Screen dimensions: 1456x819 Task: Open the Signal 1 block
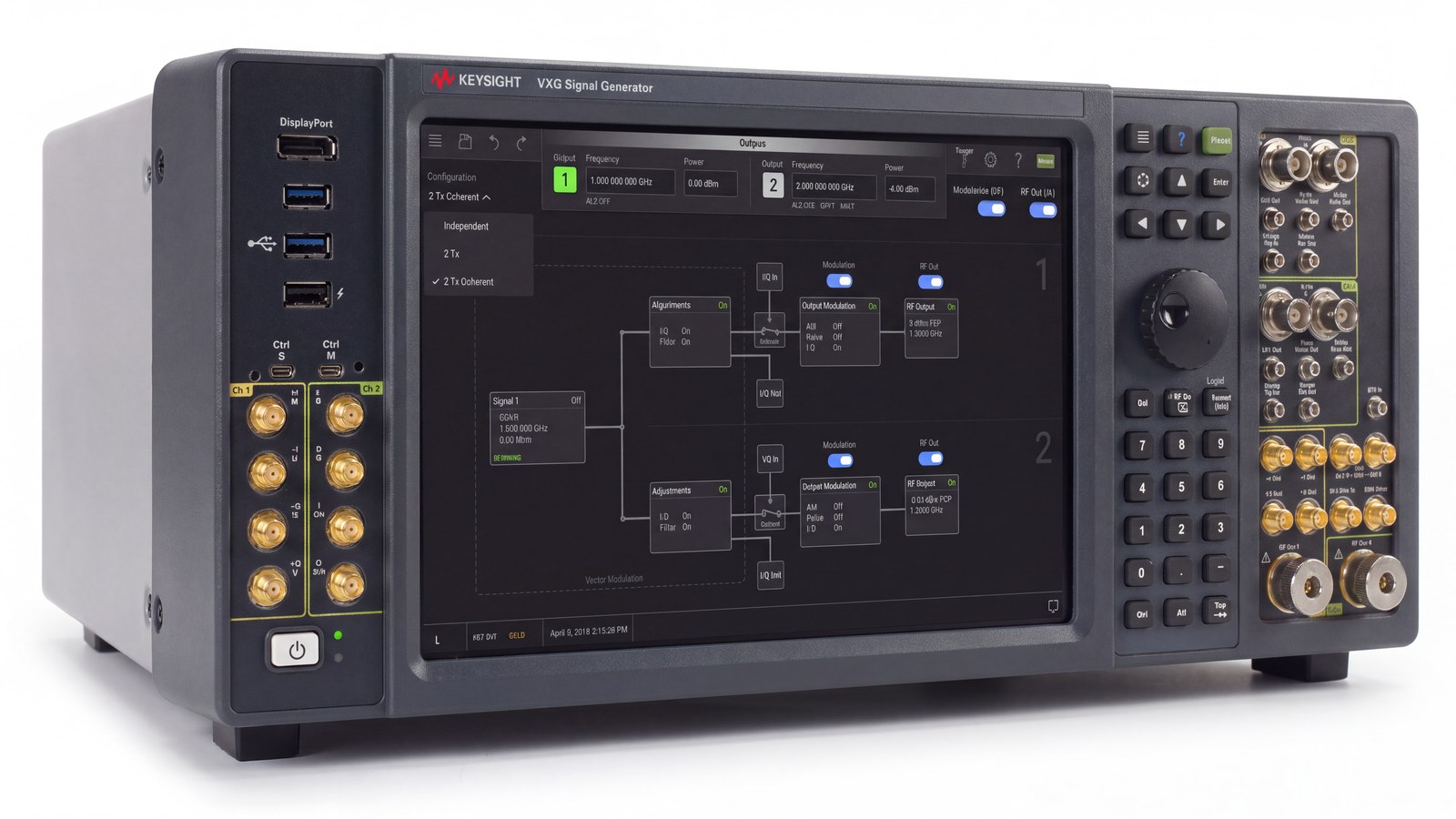click(x=537, y=428)
